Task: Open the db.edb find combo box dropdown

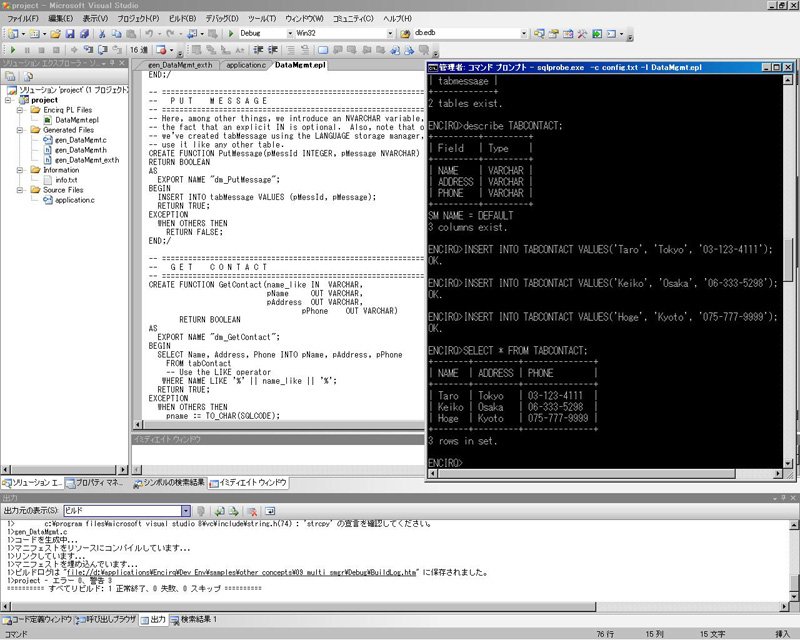Action: pos(524,34)
